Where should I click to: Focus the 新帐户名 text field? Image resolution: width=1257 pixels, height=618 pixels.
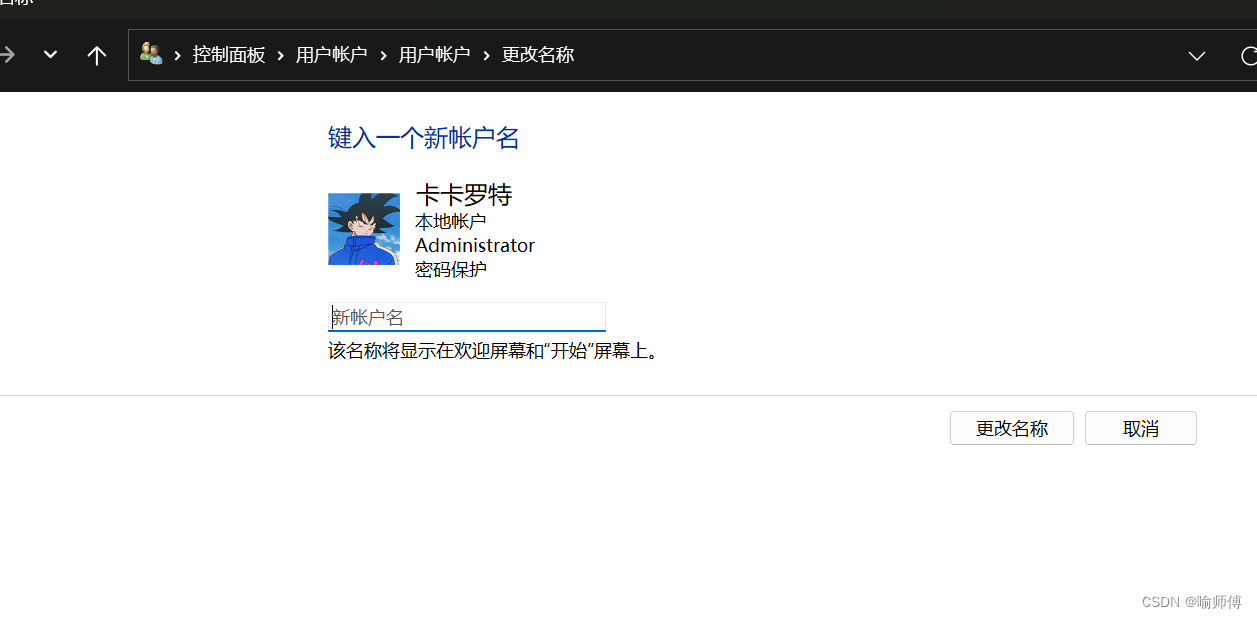point(467,317)
